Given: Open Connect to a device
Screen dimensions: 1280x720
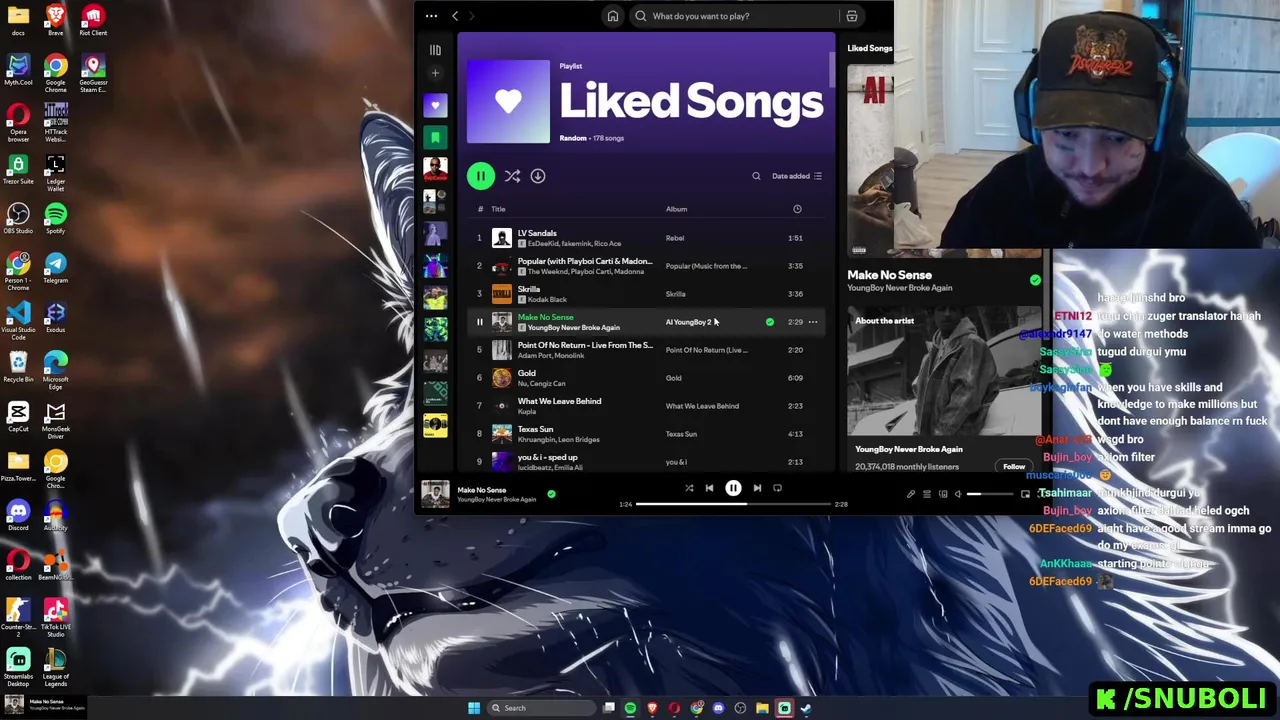Looking at the screenshot, I should [943, 494].
